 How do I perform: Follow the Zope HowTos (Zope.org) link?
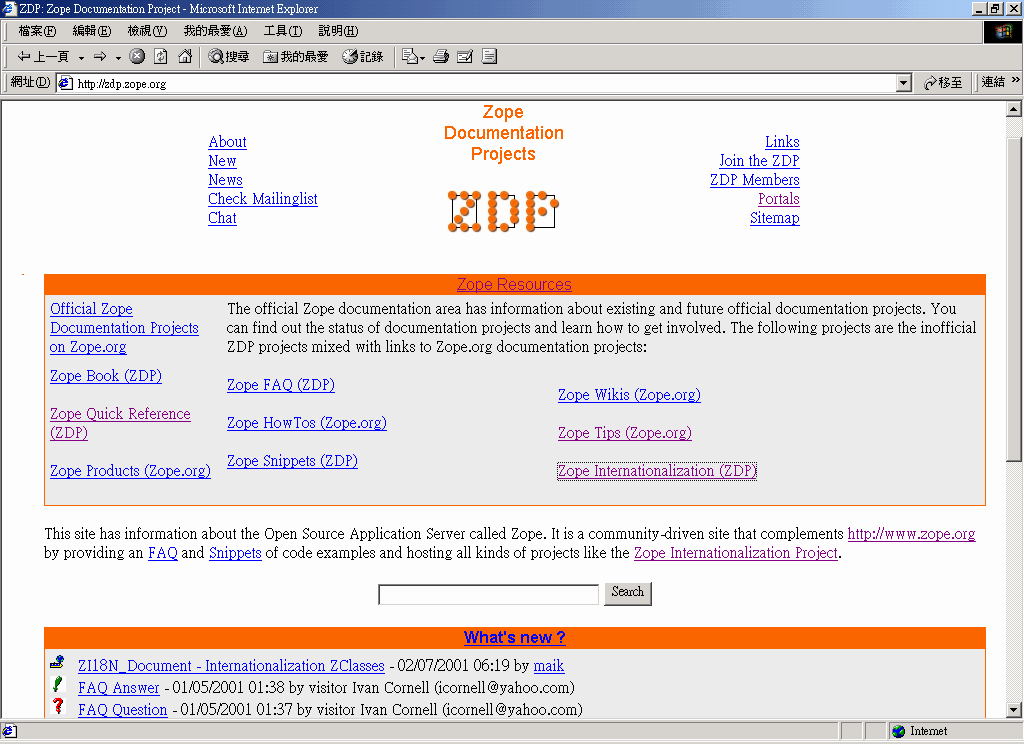pos(307,423)
